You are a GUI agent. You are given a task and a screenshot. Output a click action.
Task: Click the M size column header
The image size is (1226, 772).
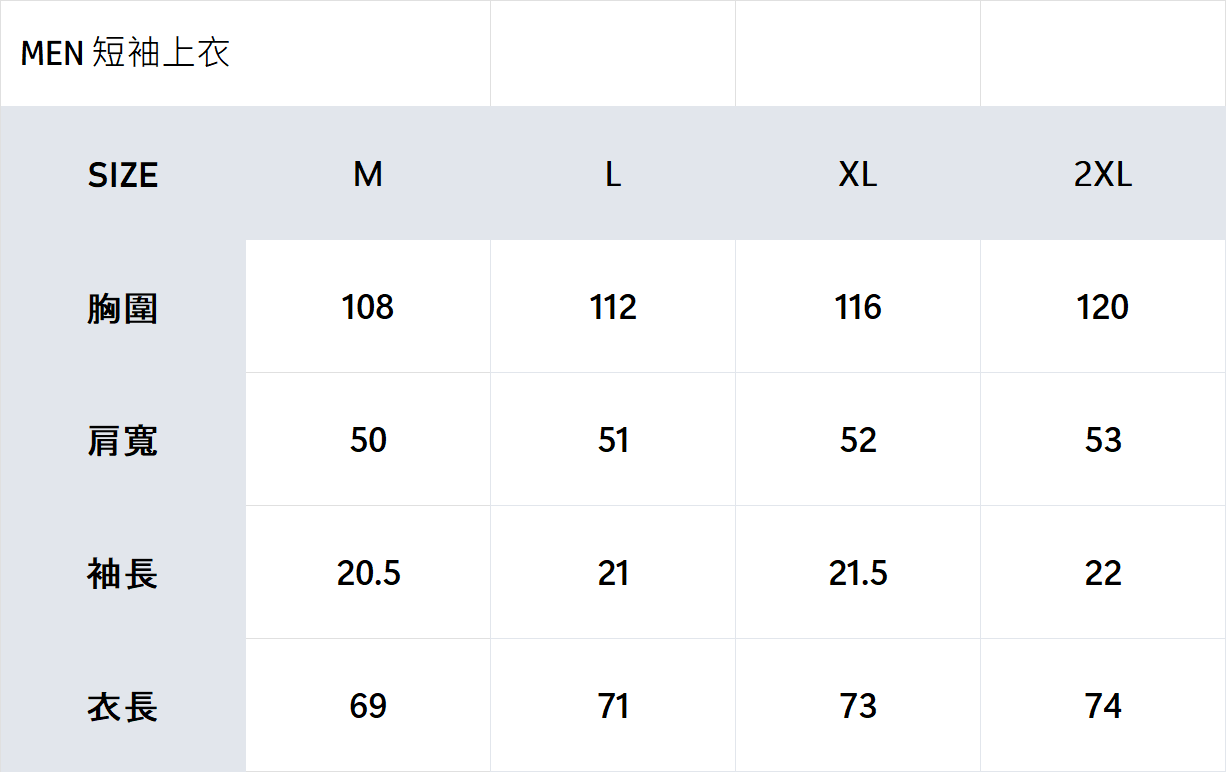(x=368, y=175)
